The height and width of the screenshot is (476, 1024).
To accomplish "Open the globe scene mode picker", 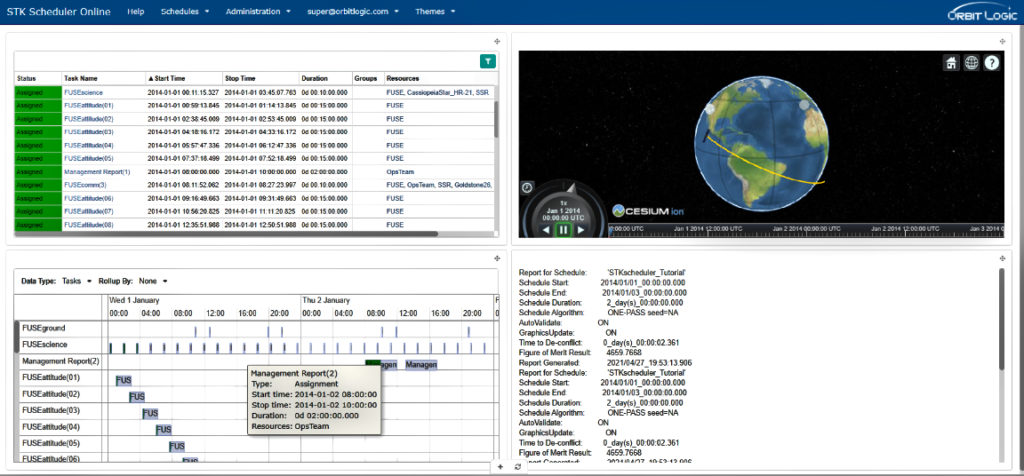I will click(971, 63).
